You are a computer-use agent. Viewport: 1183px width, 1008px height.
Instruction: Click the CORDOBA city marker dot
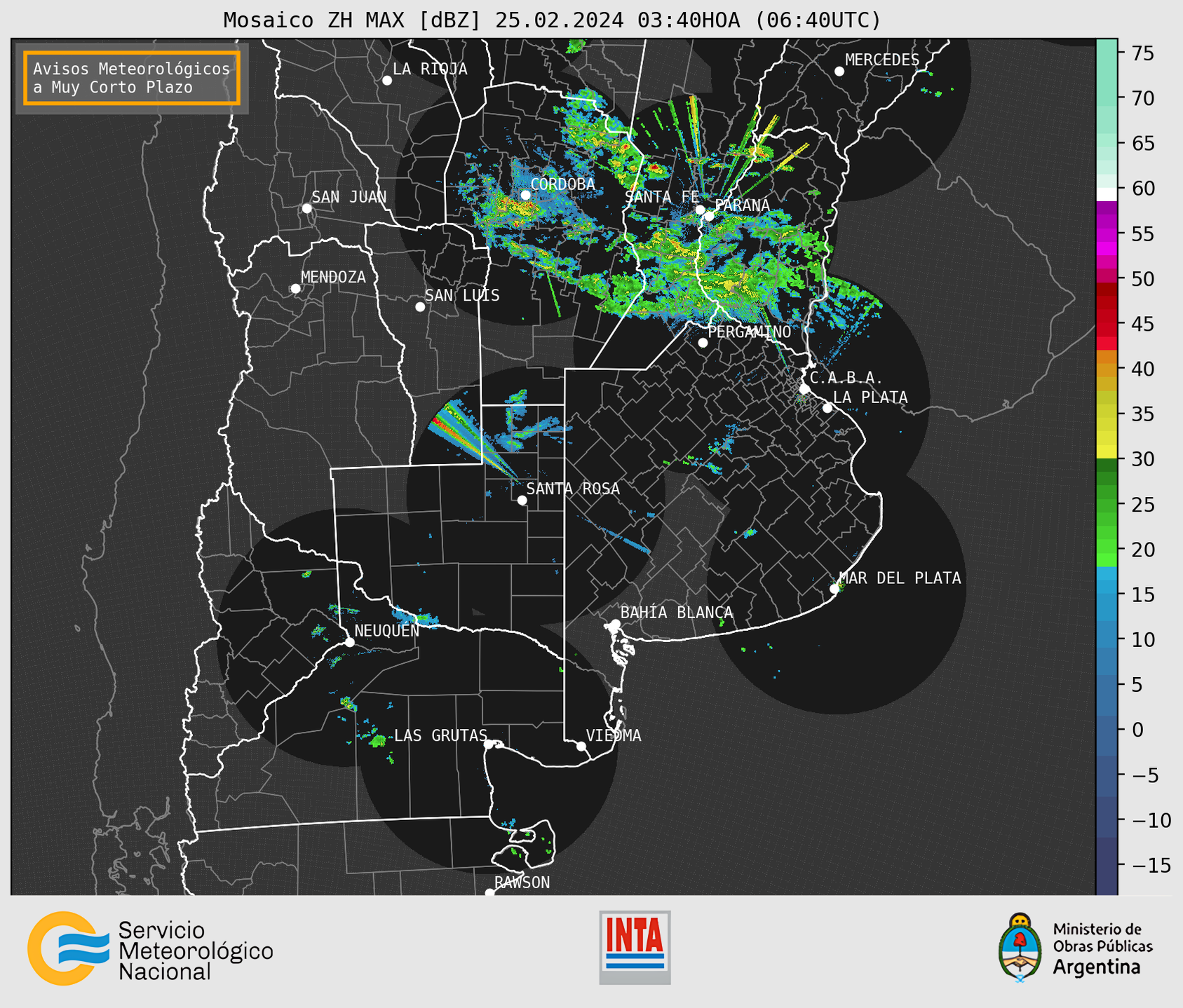tap(525, 196)
